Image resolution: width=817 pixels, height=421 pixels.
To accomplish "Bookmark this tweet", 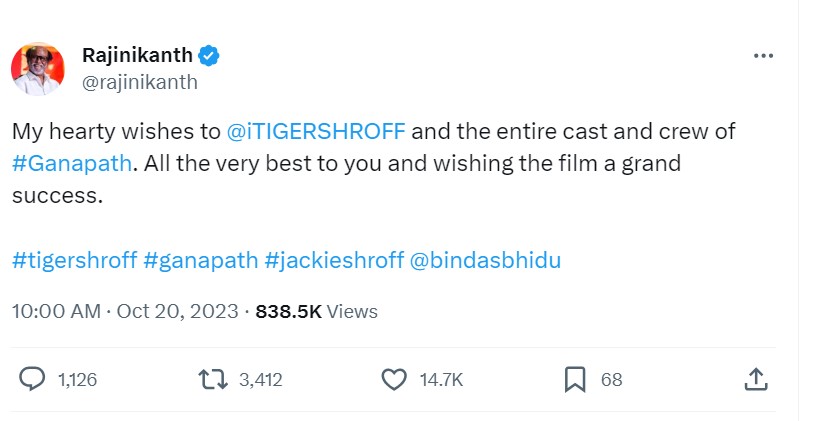I will (x=574, y=379).
